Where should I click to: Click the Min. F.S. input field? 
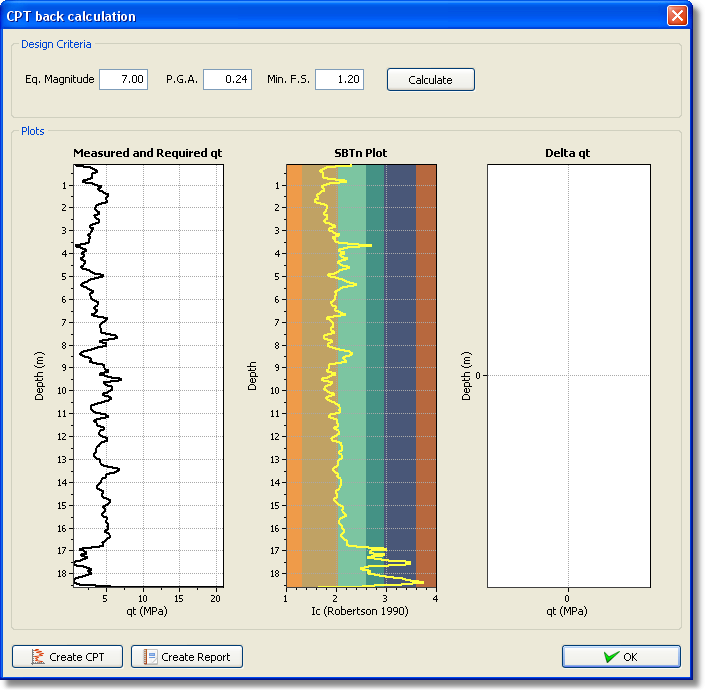tap(338, 79)
